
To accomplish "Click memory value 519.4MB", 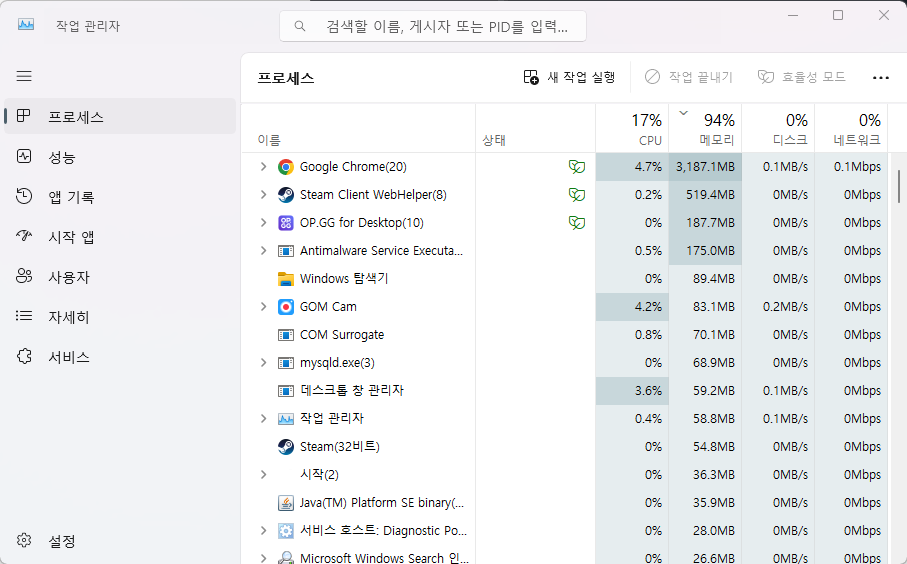I will tap(705, 194).
